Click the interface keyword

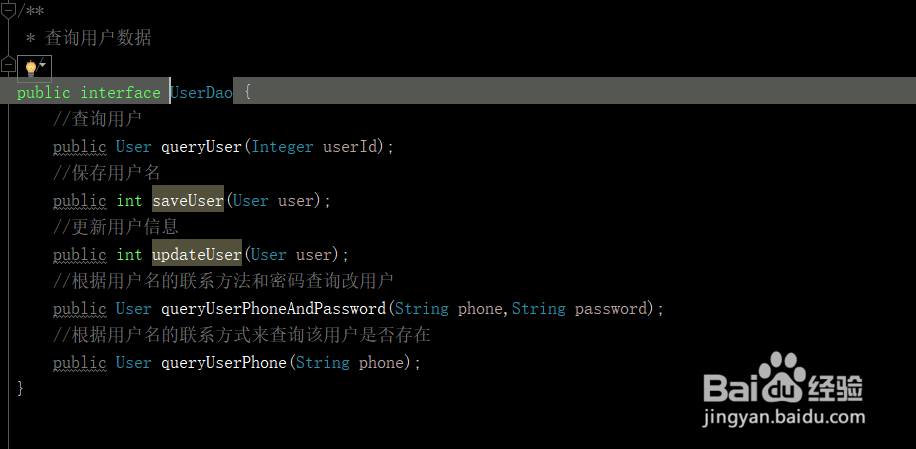[x=120, y=92]
